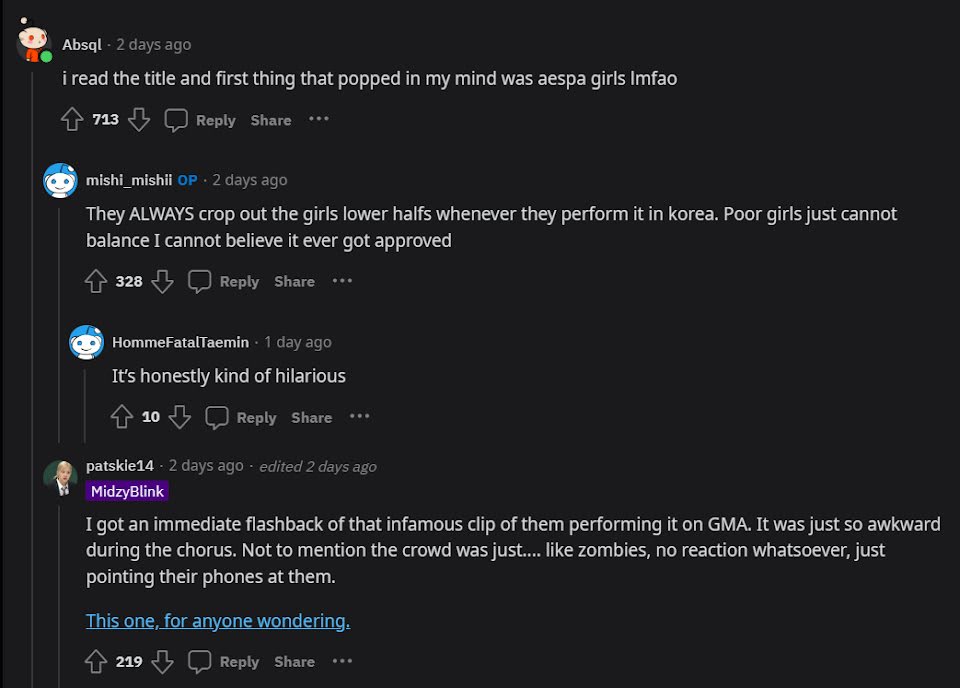Click the MidzyBlink user flair
Image resolution: width=960 pixels, height=688 pixels.
(127, 491)
